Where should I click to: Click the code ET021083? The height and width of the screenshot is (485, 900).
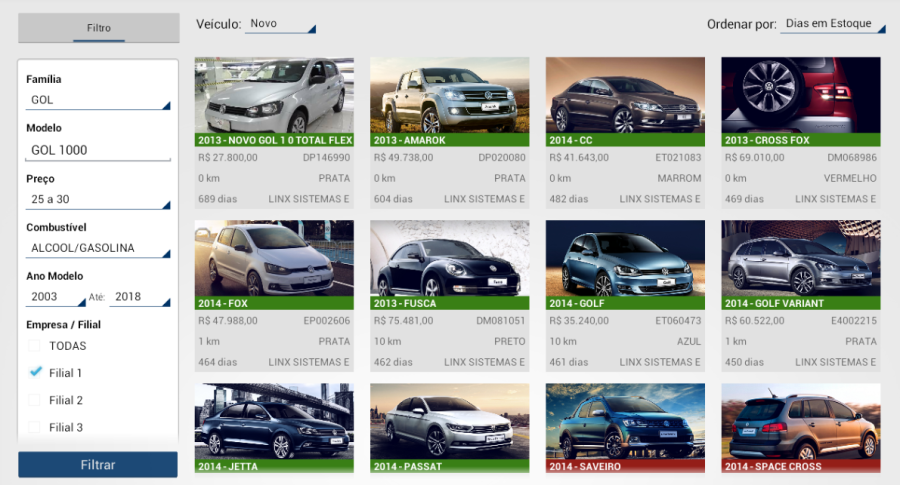(678, 157)
